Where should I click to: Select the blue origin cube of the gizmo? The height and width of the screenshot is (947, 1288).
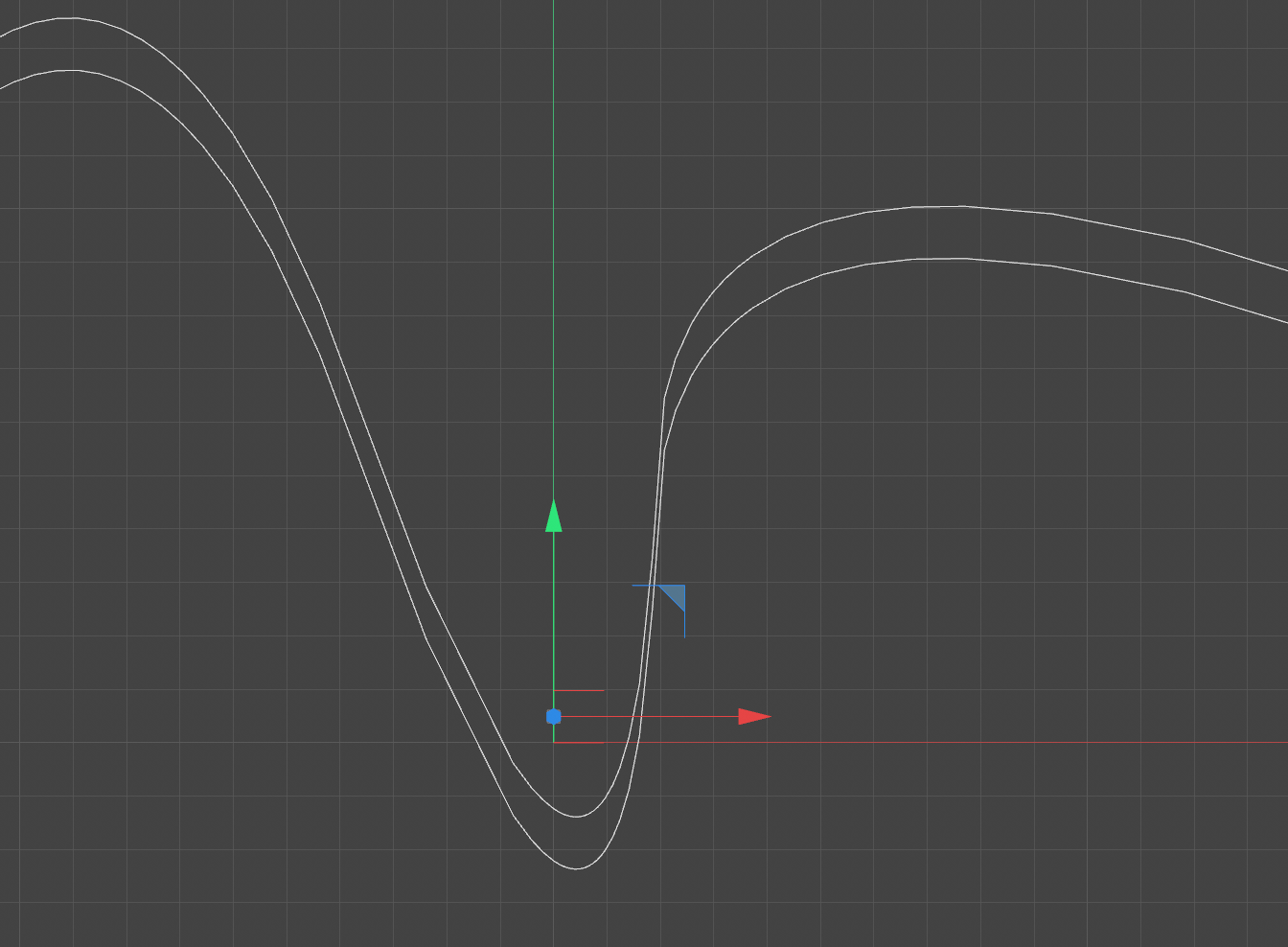(x=554, y=715)
